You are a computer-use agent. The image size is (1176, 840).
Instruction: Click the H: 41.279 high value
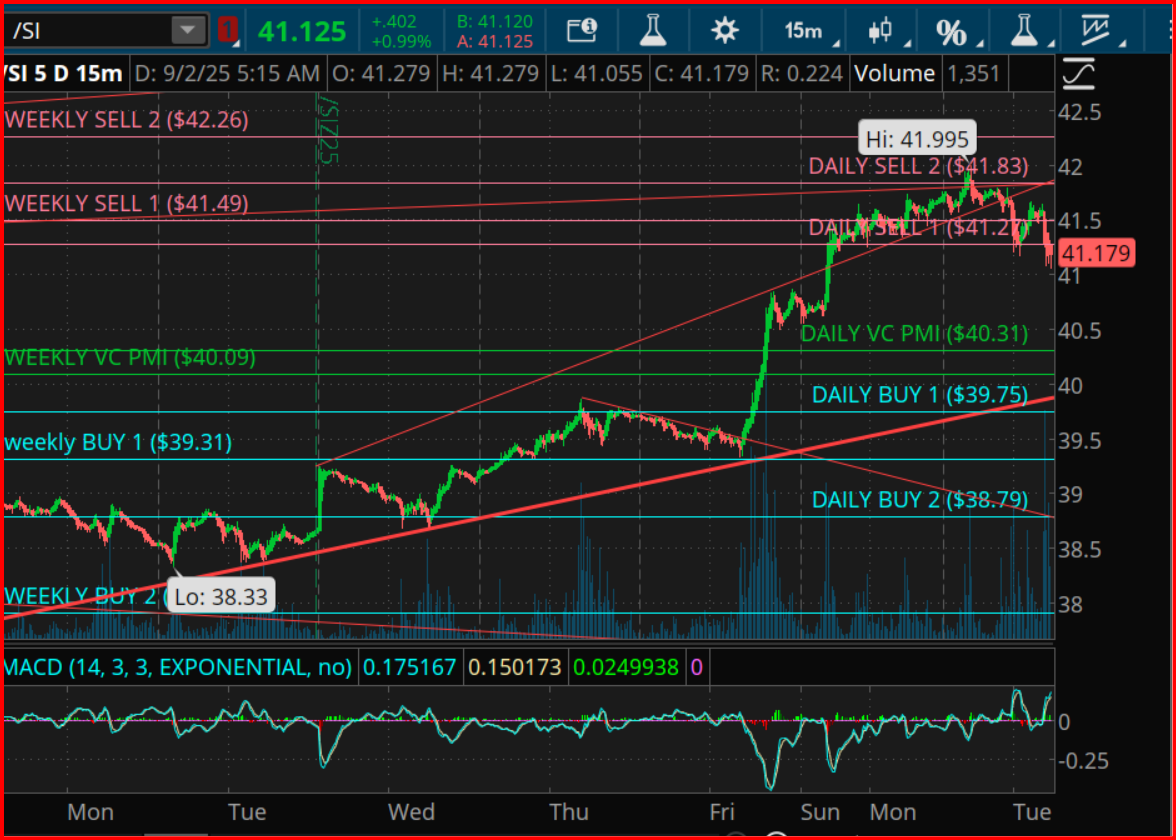490,74
